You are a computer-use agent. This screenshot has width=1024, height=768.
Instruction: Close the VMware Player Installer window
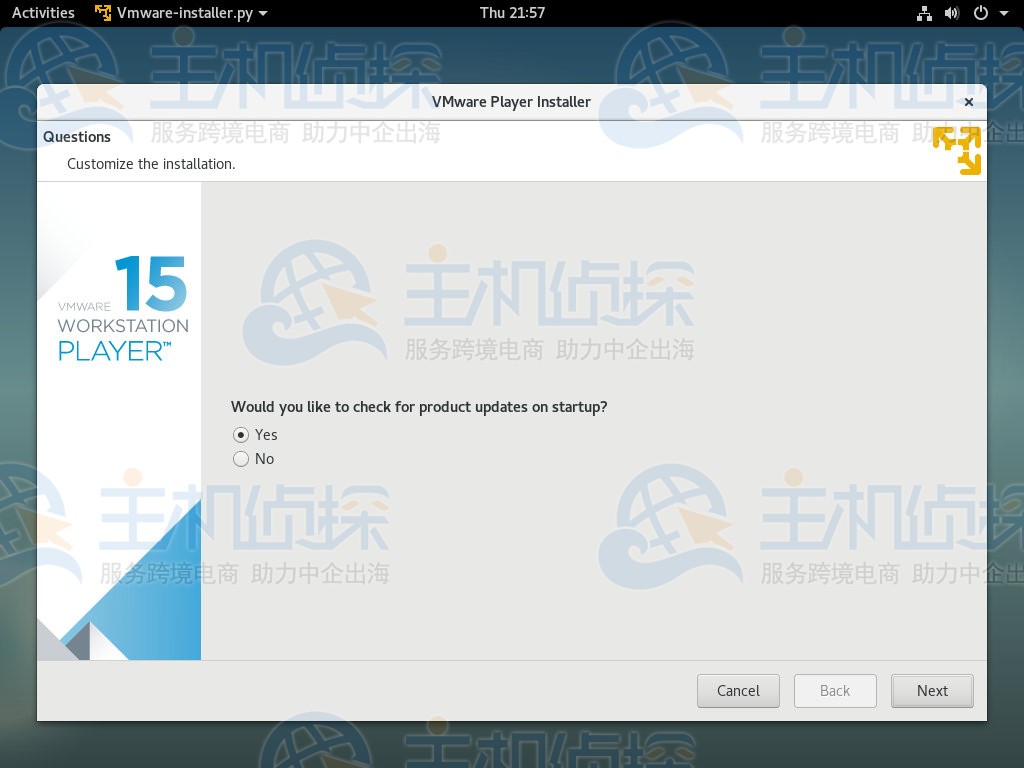tap(968, 101)
